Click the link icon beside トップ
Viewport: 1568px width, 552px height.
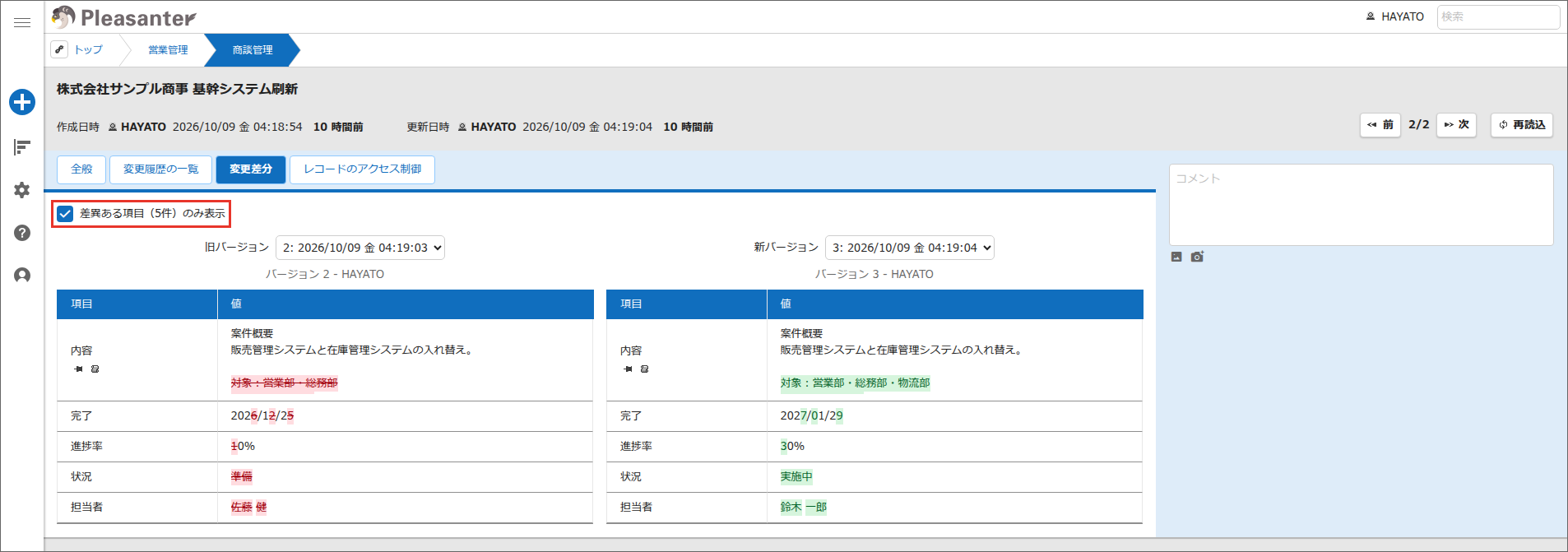(59, 49)
